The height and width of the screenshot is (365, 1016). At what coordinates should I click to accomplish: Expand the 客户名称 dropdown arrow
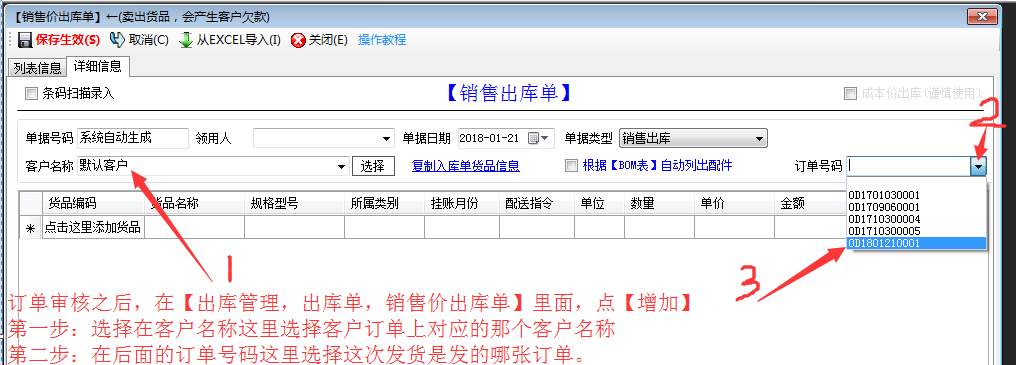(x=341, y=167)
